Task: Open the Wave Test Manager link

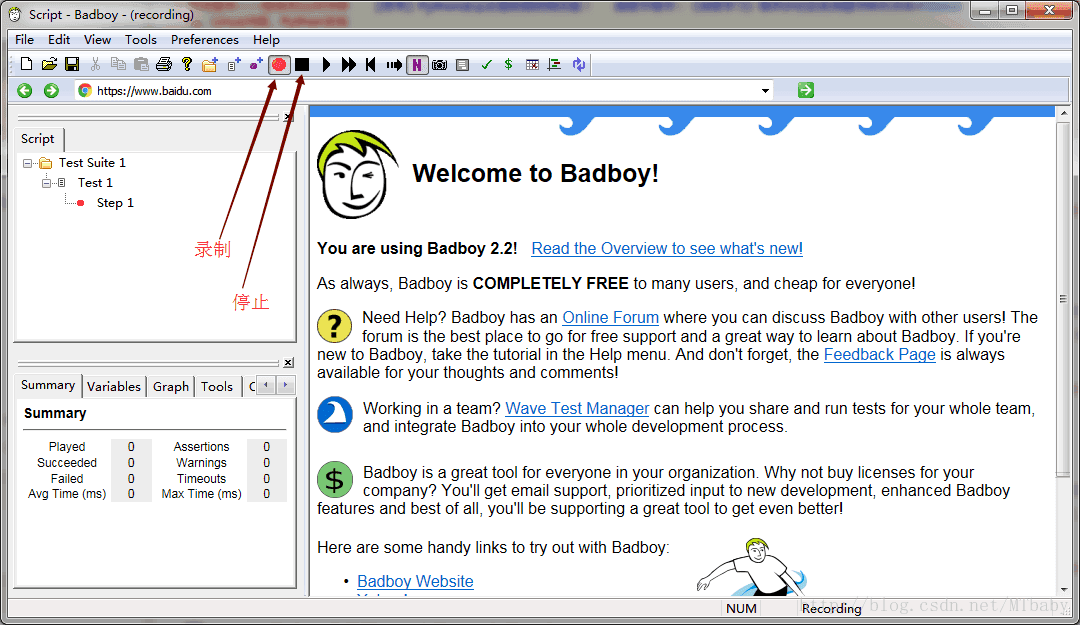Action: [577, 409]
